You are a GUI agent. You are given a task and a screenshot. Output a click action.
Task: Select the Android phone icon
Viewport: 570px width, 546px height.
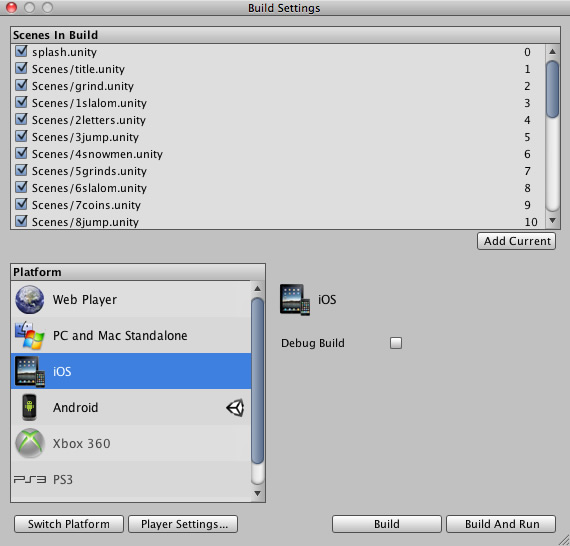tap(29, 407)
